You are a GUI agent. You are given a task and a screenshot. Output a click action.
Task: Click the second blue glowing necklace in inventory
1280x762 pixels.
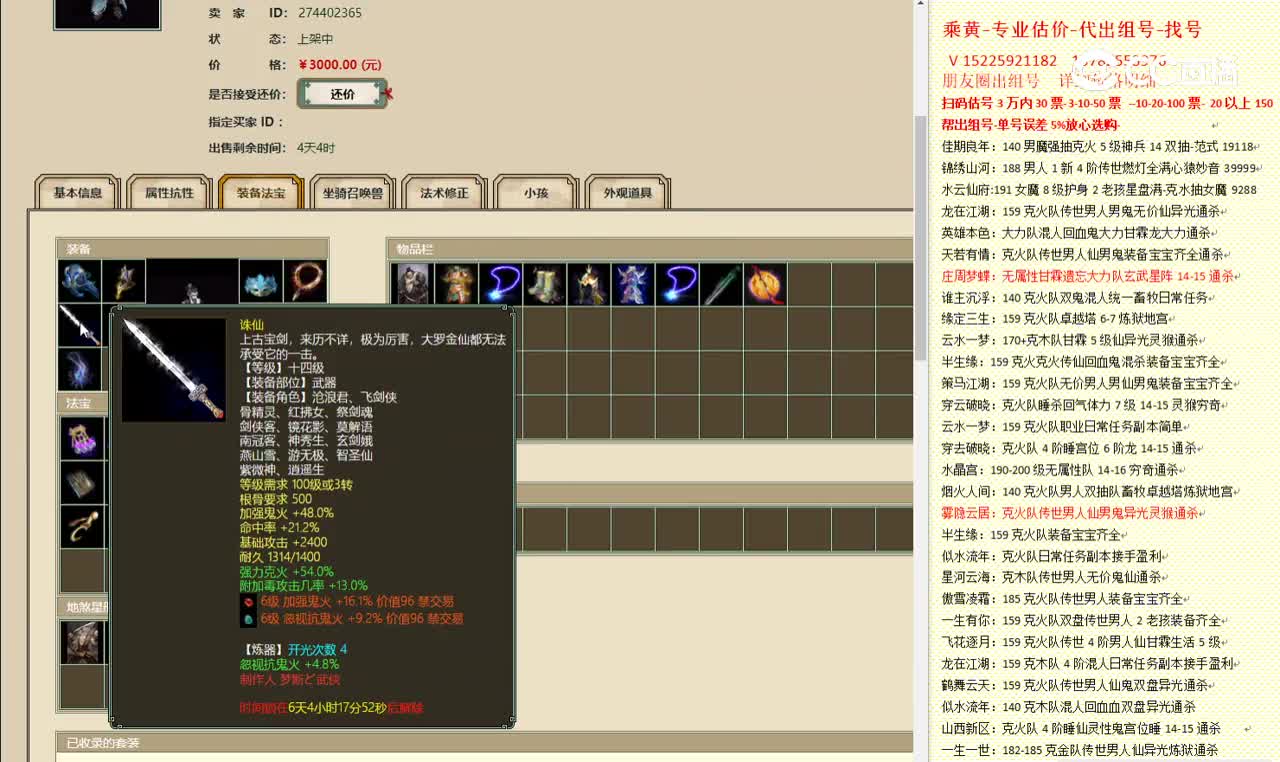point(676,284)
